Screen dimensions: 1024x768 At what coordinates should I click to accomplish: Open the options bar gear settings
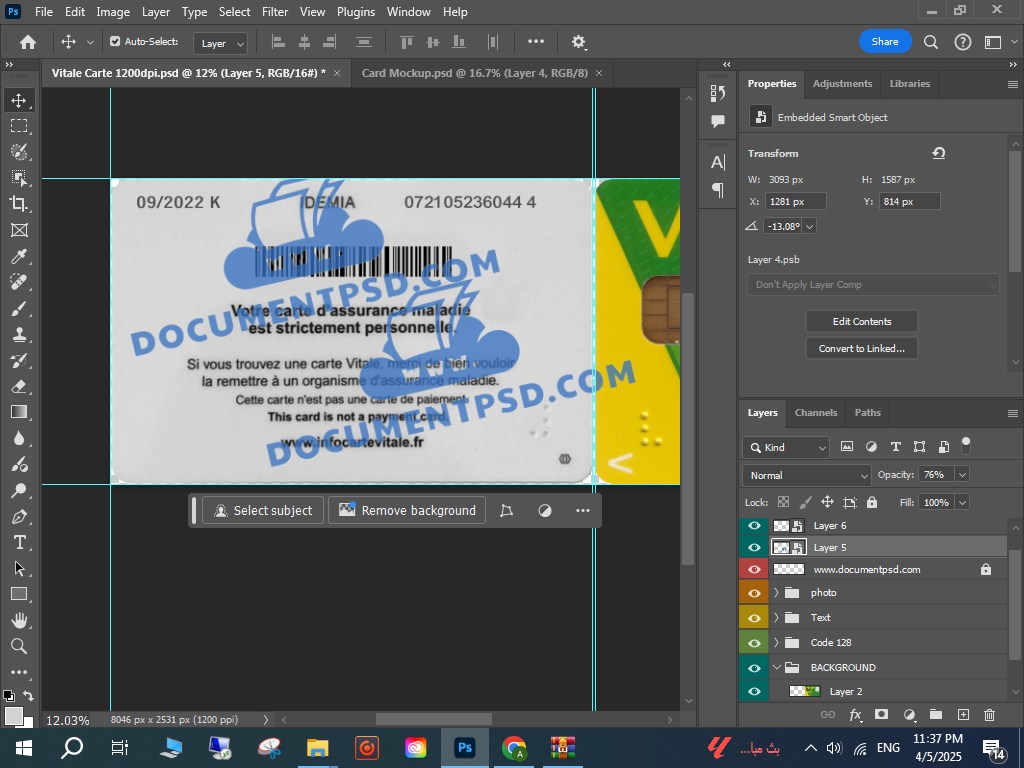click(579, 42)
